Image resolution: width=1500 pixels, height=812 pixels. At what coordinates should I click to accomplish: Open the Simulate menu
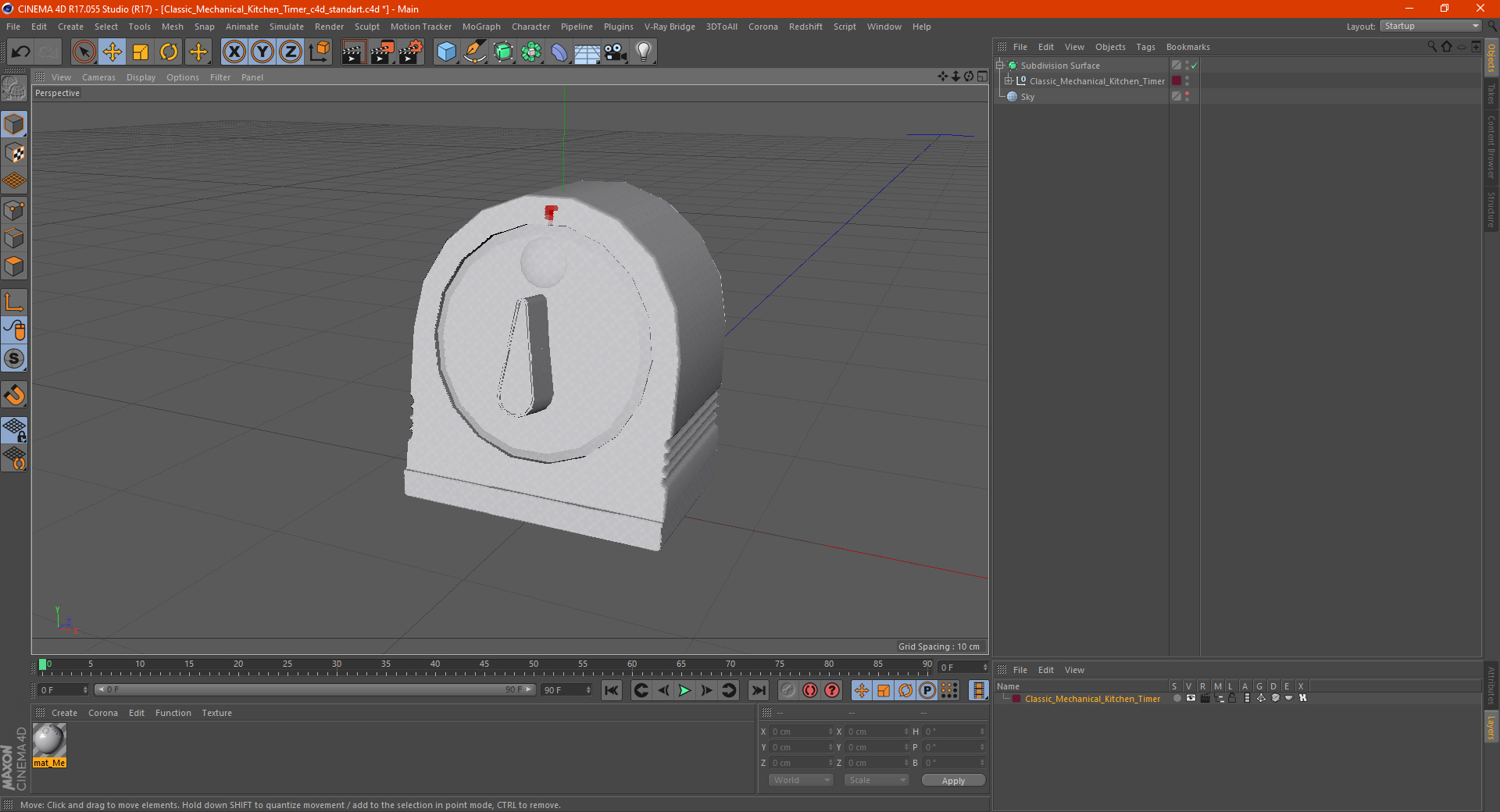click(x=287, y=27)
